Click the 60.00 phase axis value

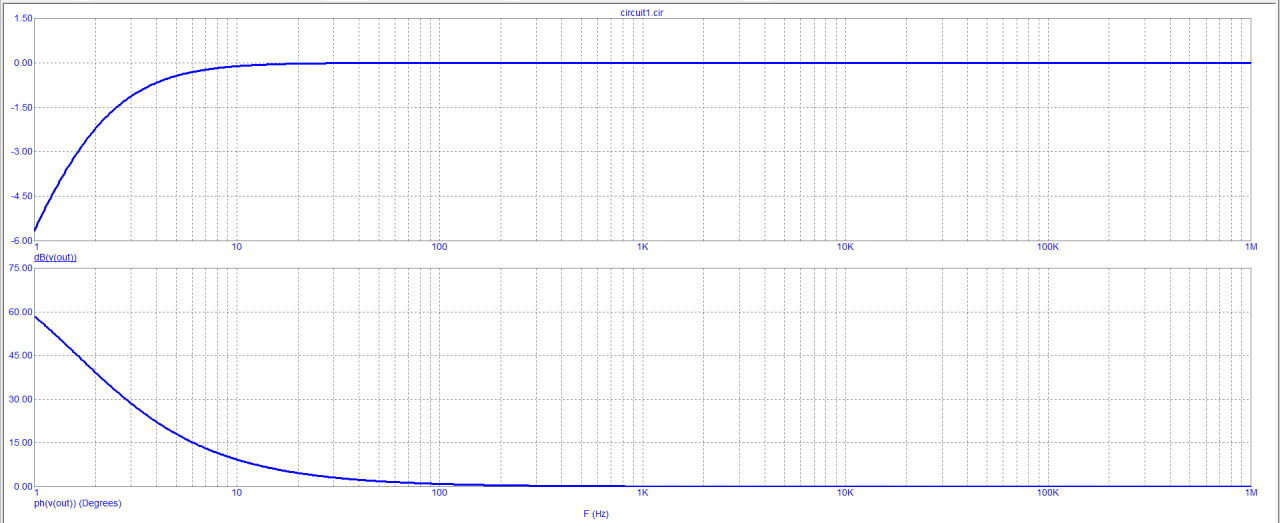point(20,312)
